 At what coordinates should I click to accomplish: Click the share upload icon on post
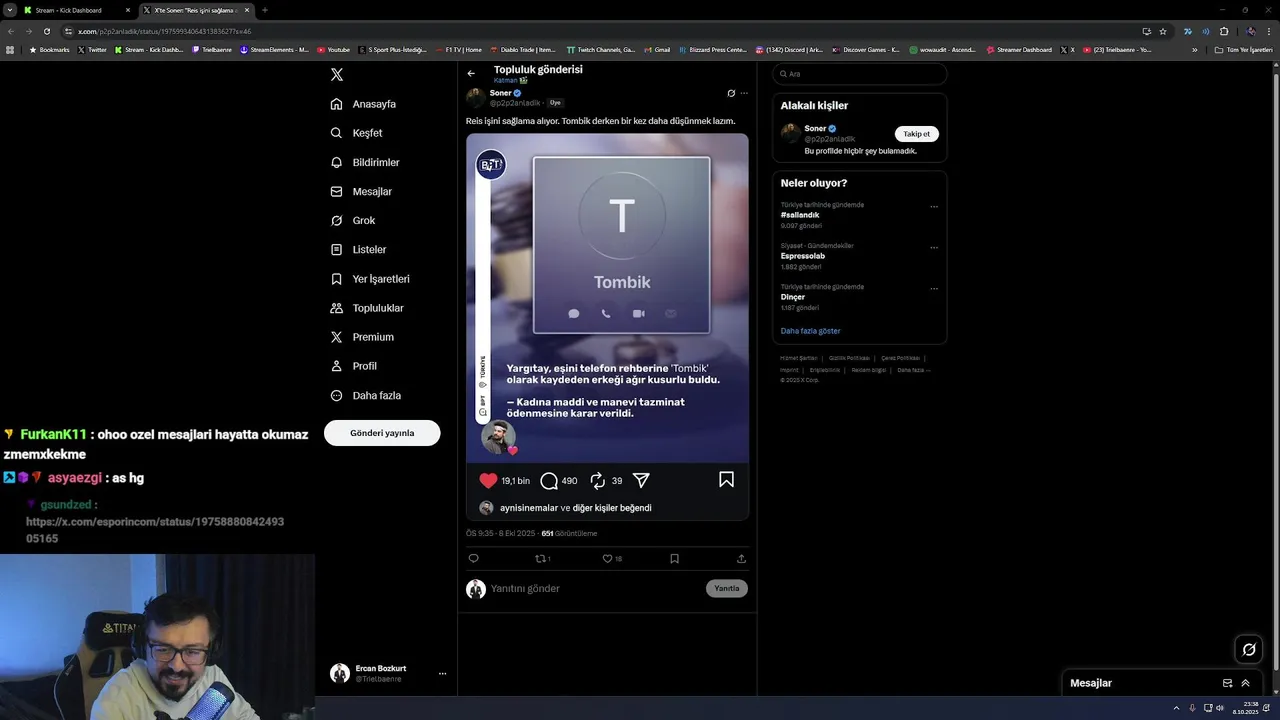tap(741, 559)
